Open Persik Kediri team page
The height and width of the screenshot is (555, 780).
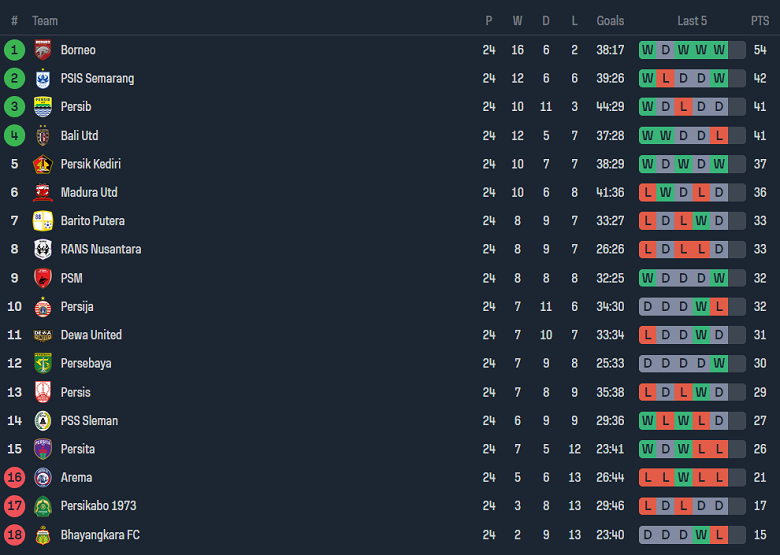[x=90, y=164]
